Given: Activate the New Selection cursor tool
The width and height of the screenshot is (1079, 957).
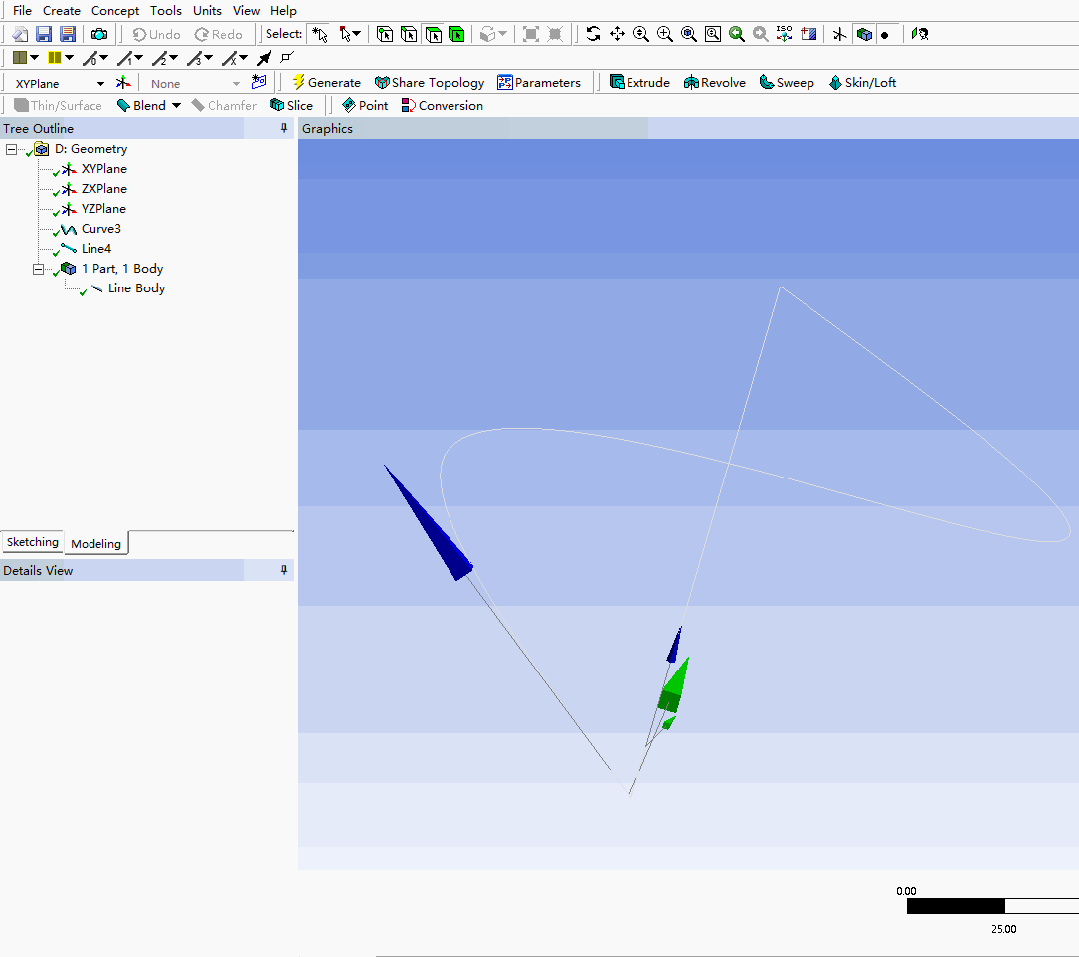Looking at the screenshot, I should (x=319, y=34).
